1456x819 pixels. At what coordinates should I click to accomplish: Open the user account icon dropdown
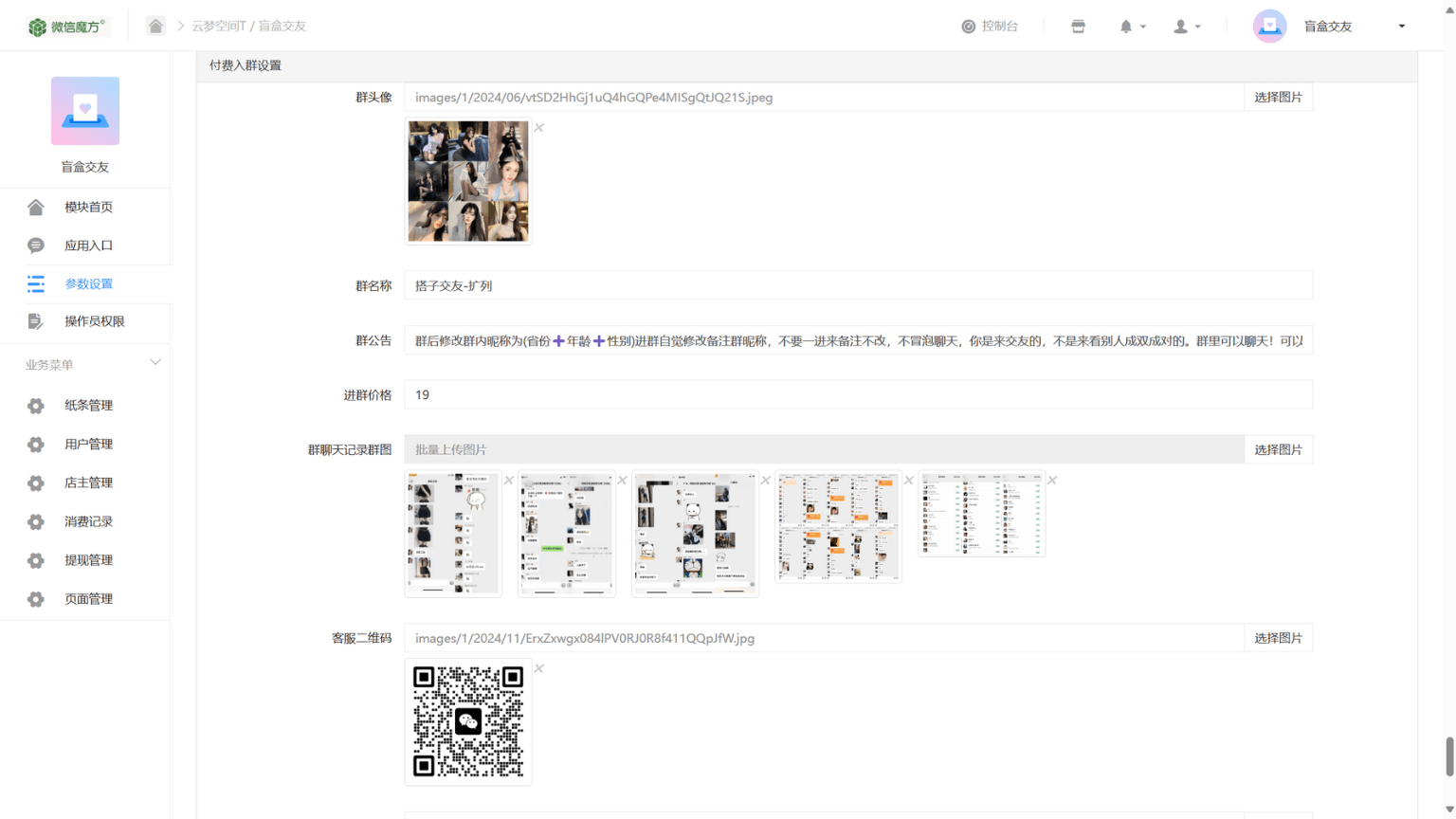click(x=1187, y=27)
